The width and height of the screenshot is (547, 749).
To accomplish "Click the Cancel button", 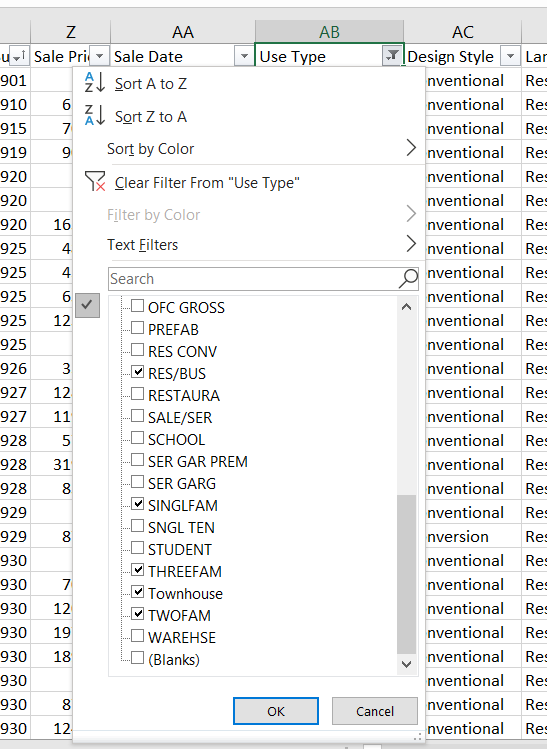I will pyautogui.click(x=375, y=711).
